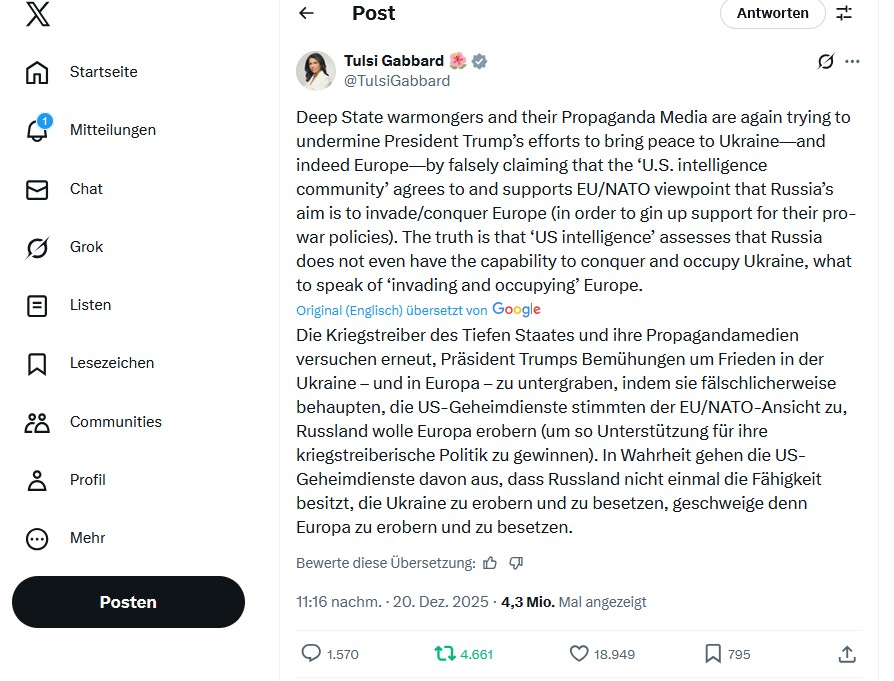
Task: Toggle like on the post
Action: (x=579, y=654)
